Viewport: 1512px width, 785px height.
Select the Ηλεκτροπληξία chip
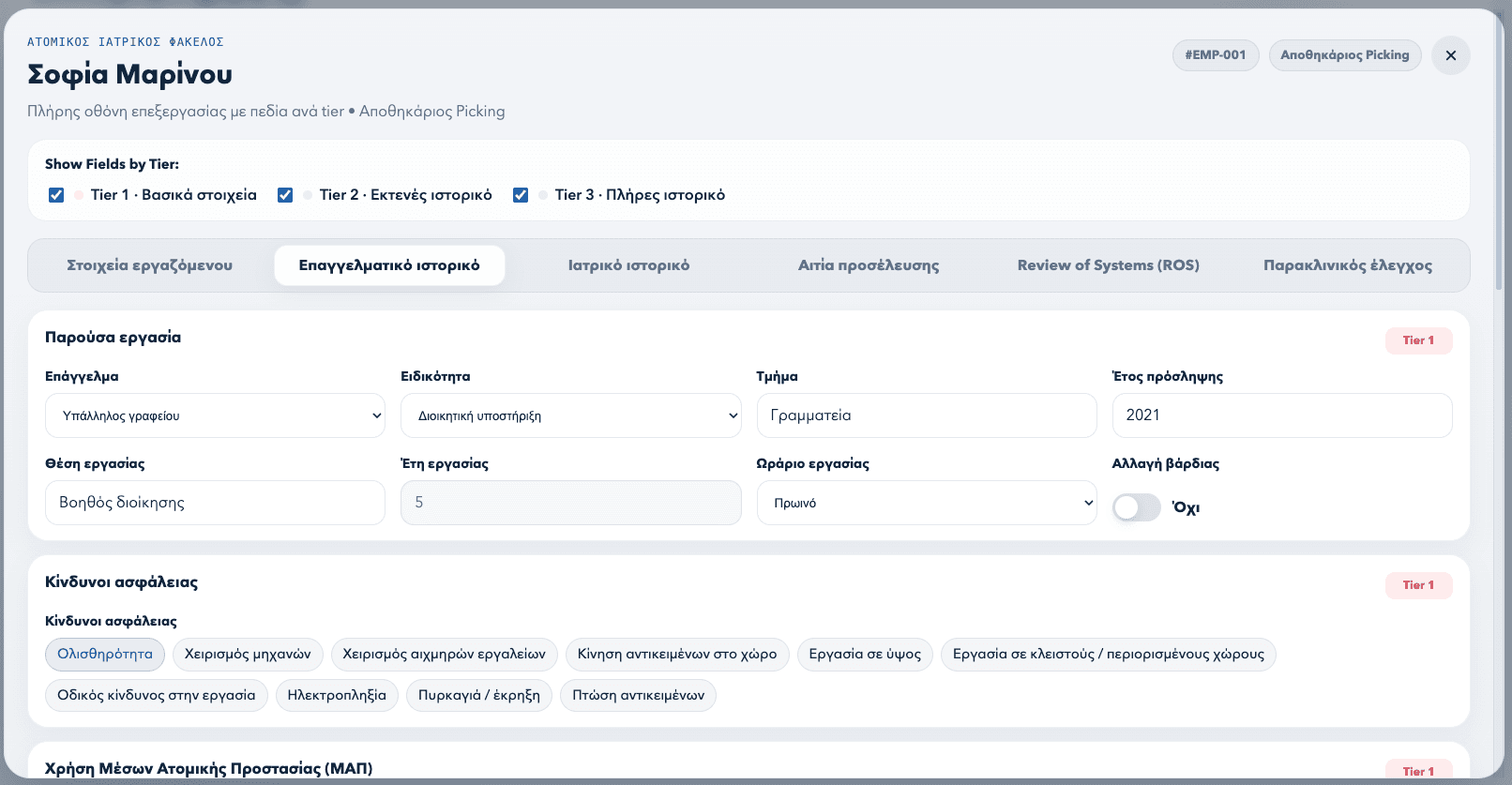[x=337, y=696]
